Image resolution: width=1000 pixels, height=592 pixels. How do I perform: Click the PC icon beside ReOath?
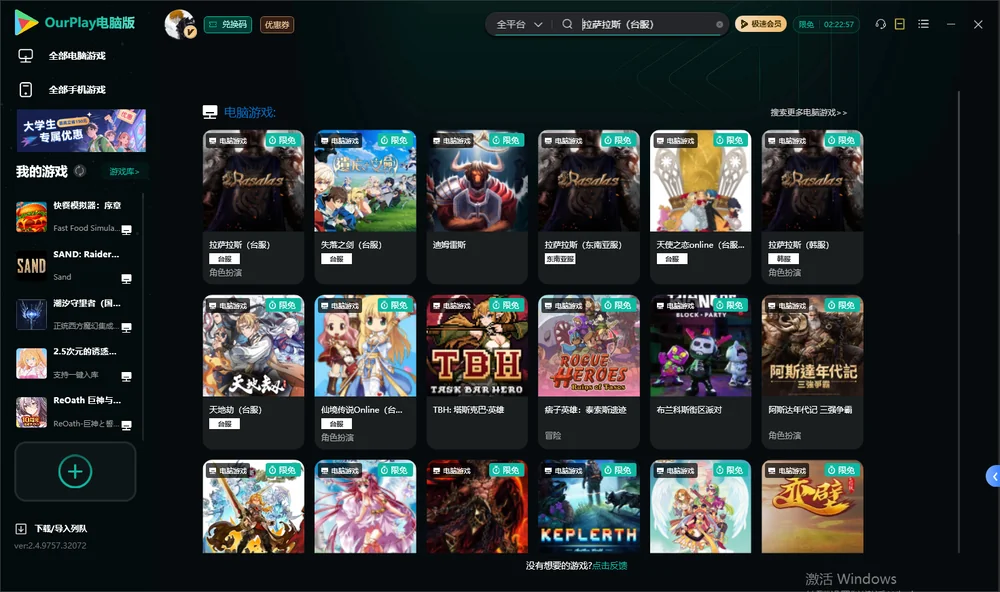pyautogui.click(x=126, y=426)
